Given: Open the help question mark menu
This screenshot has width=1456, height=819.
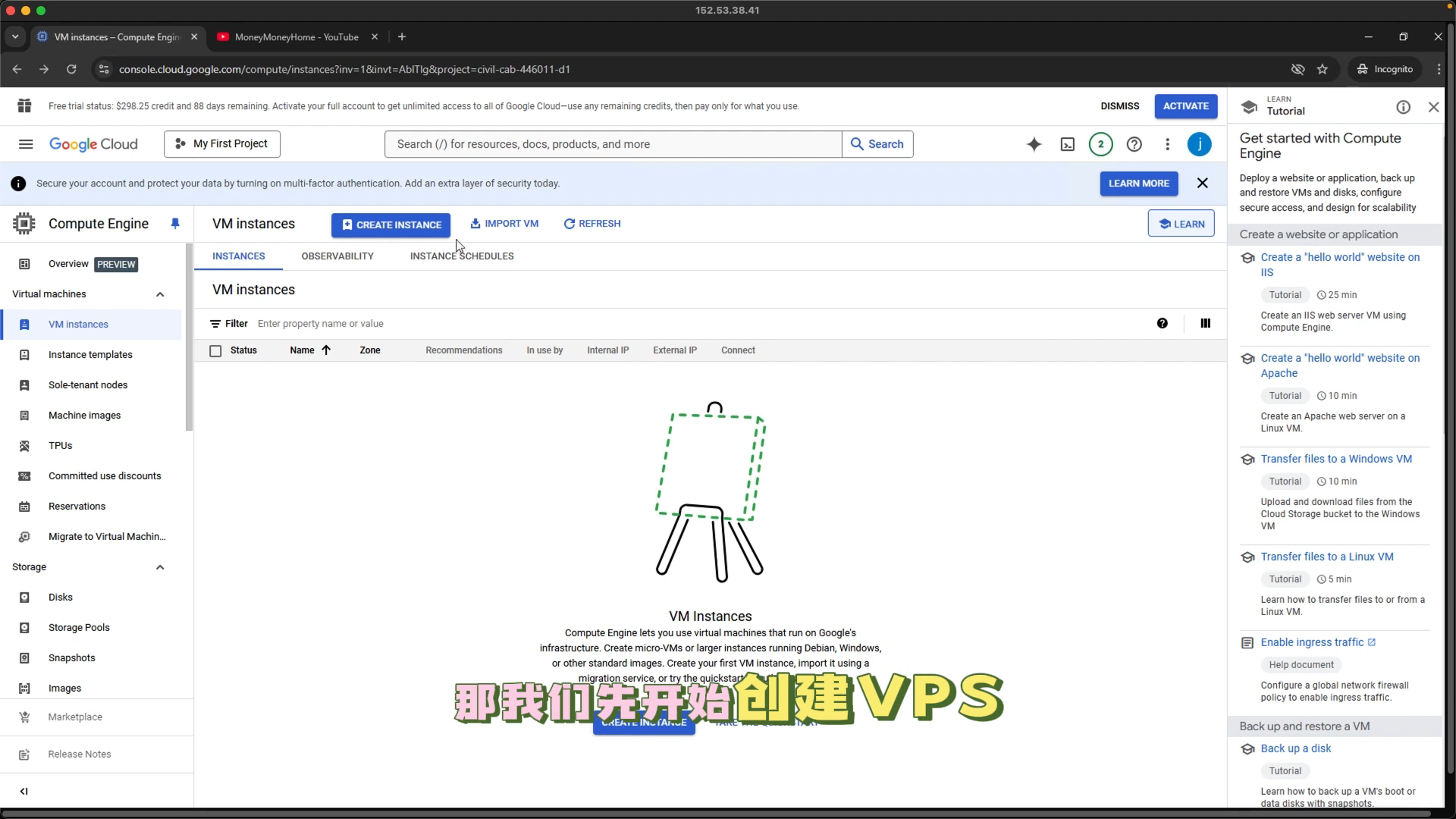Looking at the screenshot, I should (x=1134, y=144).
